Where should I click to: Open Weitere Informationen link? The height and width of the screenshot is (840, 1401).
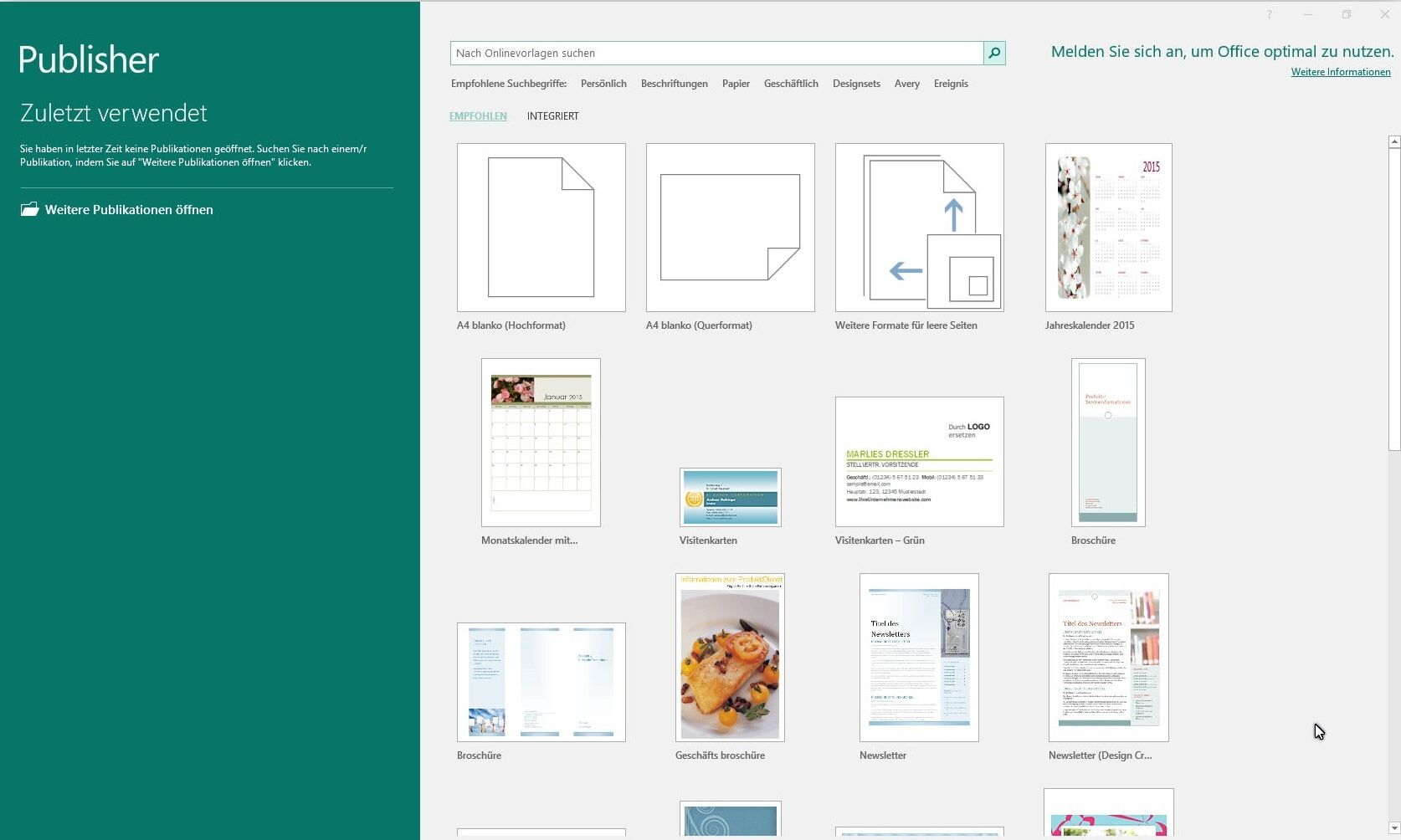(1341, 72)
